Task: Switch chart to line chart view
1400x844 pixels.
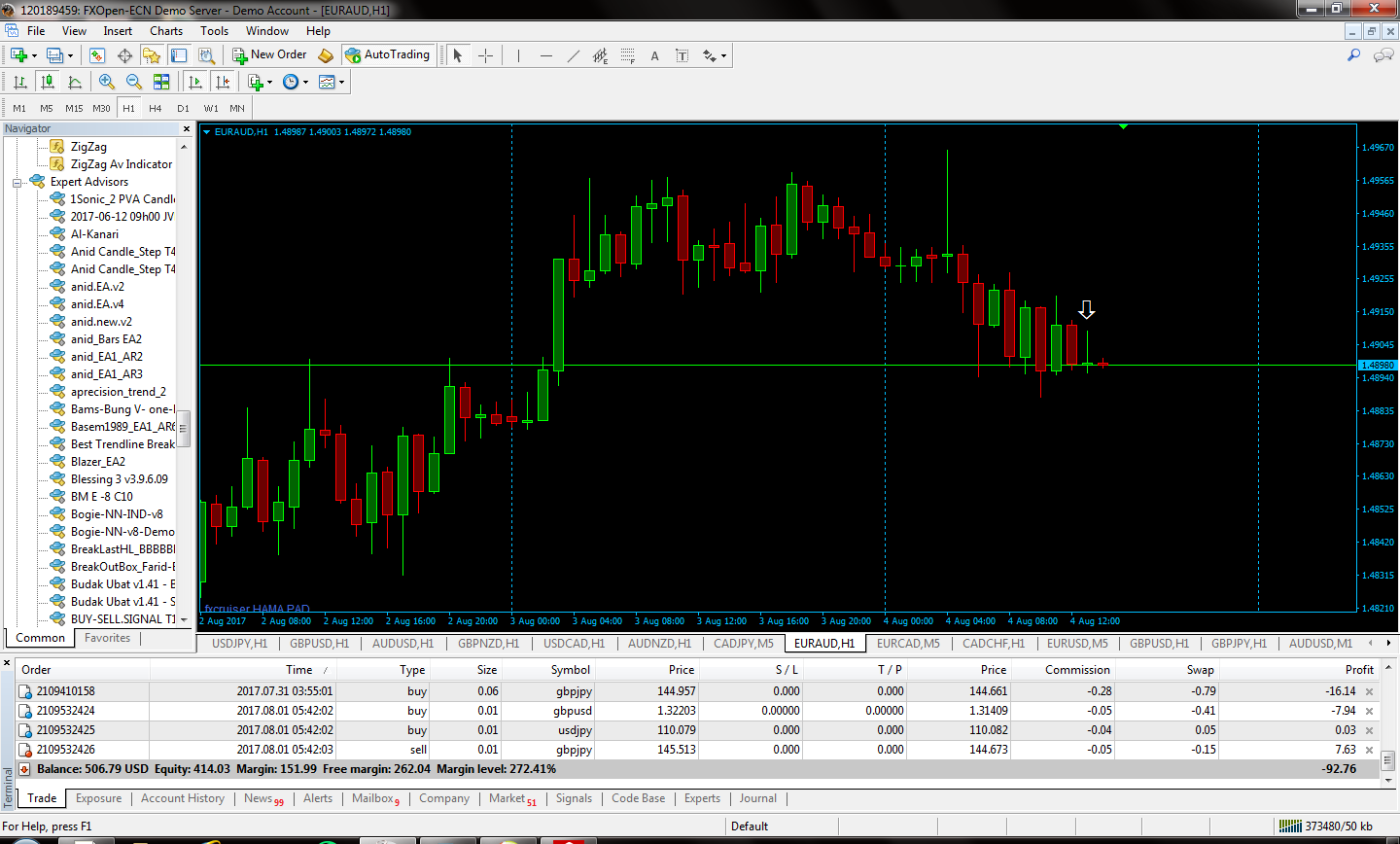Action: coord(74,82)
